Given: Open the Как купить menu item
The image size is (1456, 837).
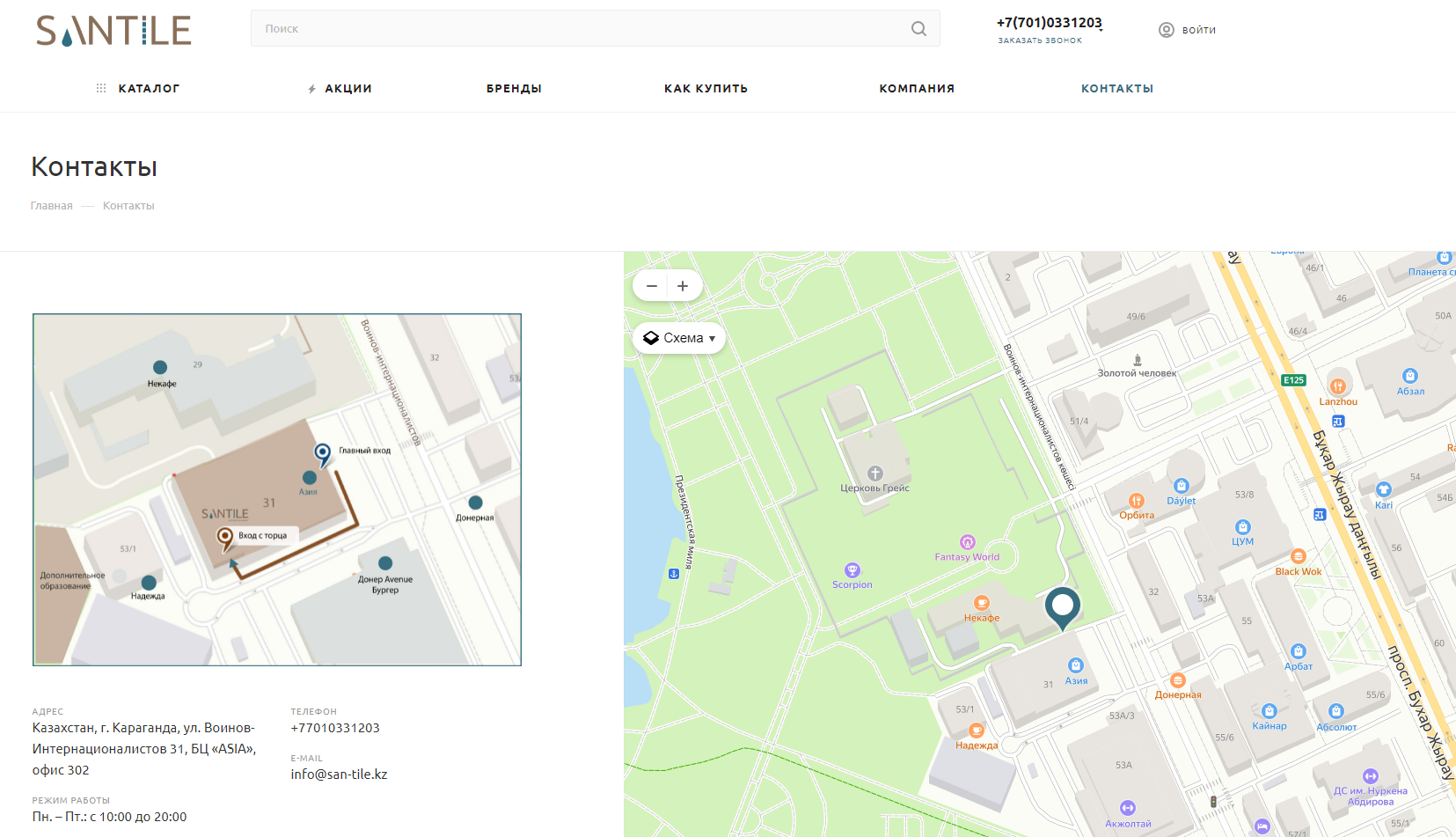Looking at the screenshot, I should pyautogui.click(x=706, y=89).
